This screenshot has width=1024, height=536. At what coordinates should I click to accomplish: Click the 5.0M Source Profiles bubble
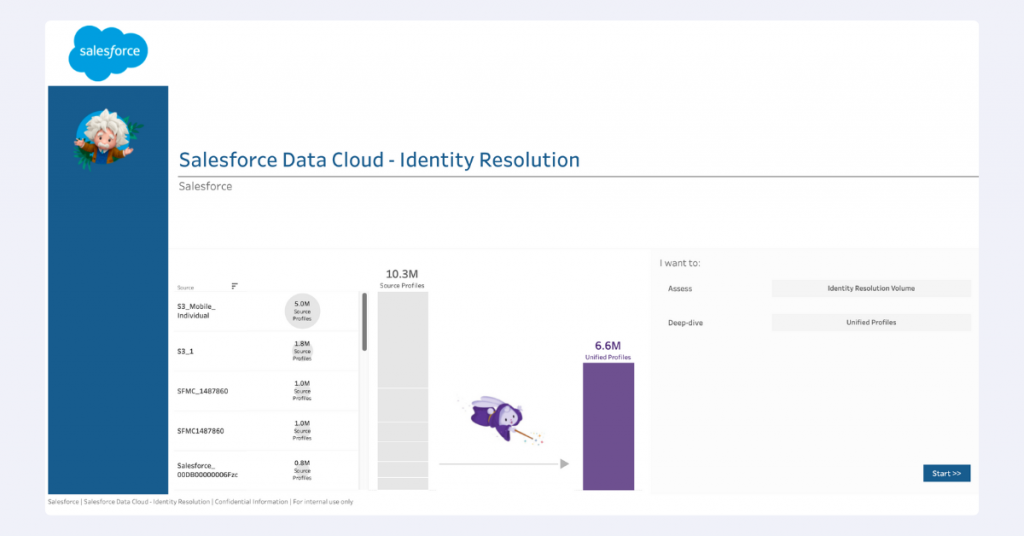tap(302, 311)
